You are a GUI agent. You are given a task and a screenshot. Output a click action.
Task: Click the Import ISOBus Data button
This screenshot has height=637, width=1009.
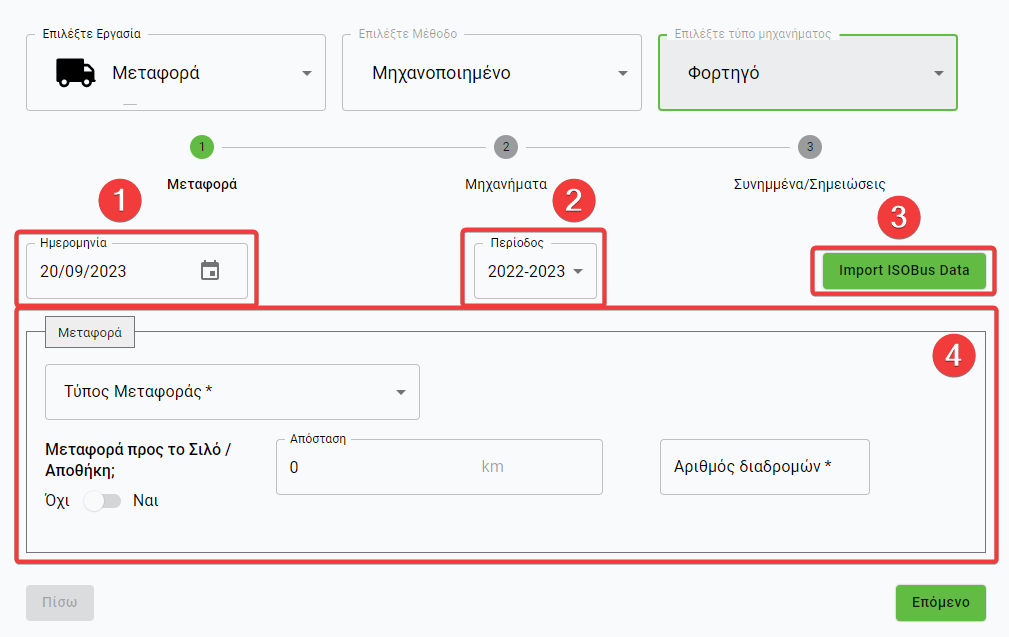pyautogui.click(x=903, y=270)
